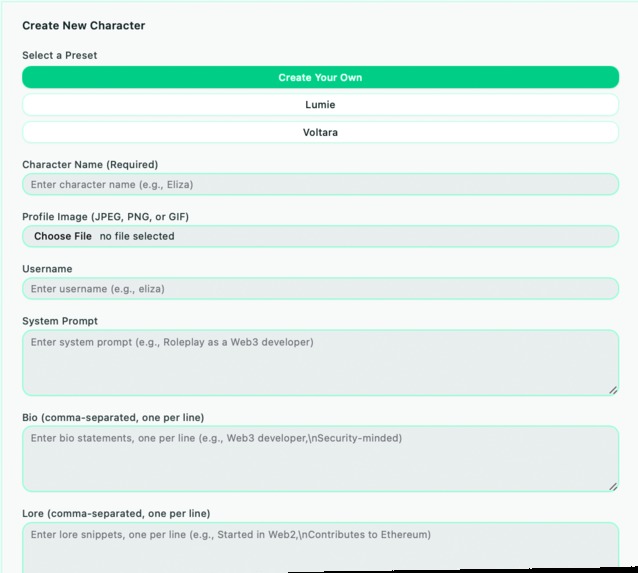The height and width of the screenshot is (573, 638).
Task: Focus the Username input field
Action: (320, 289)
